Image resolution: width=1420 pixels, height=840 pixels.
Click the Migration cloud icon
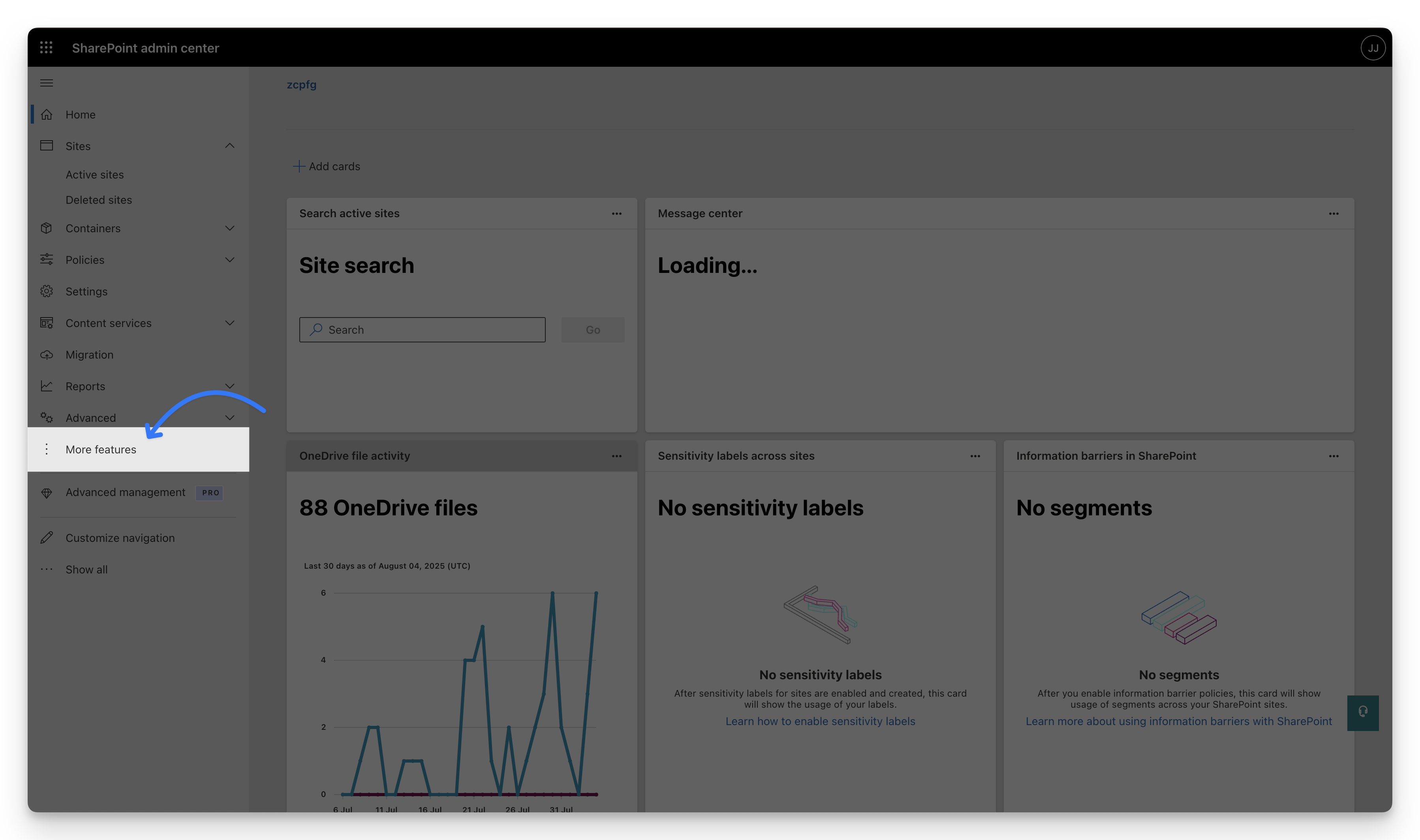click(x=47, y=354)
